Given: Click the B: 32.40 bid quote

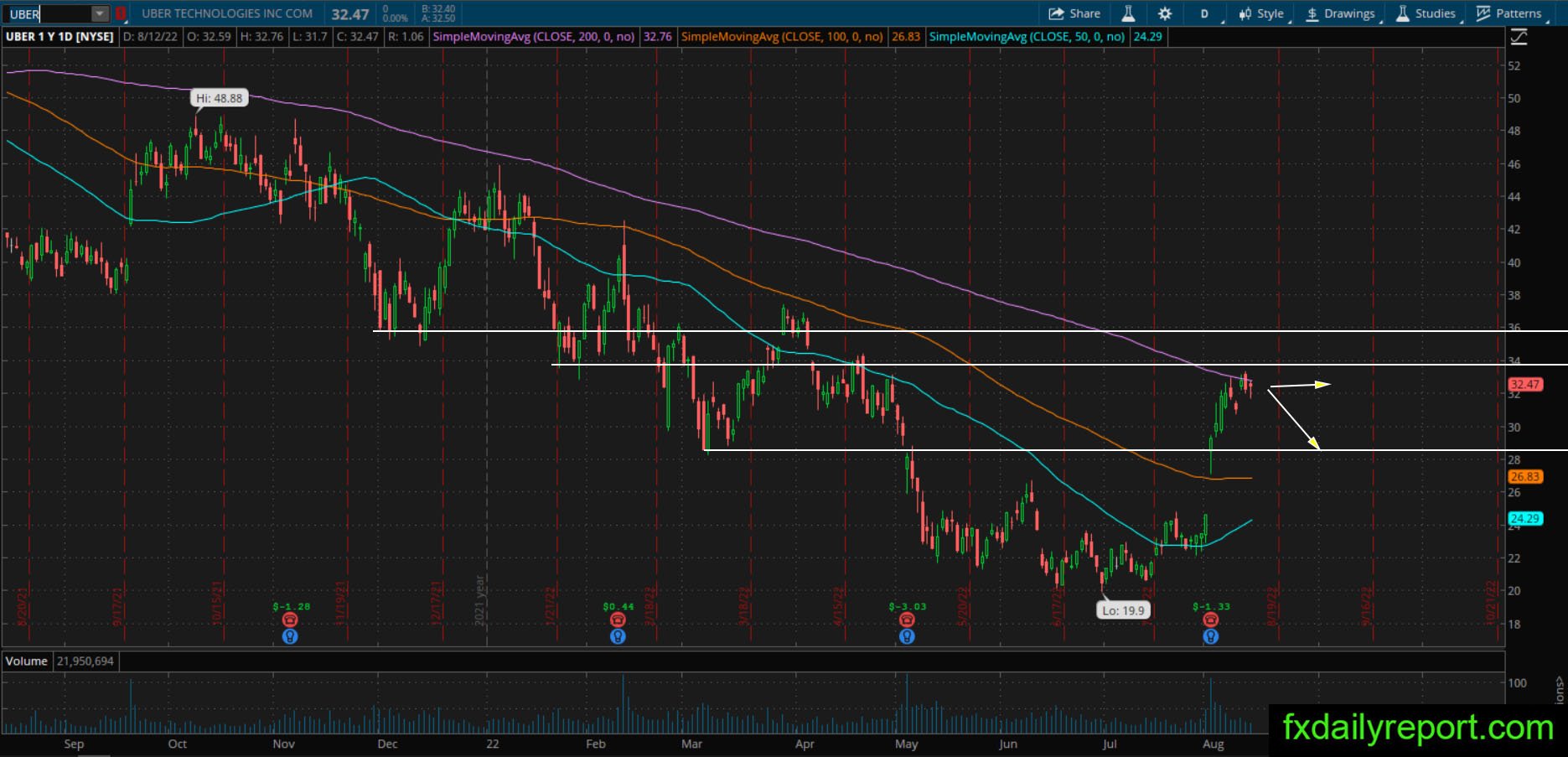Looking at the screenshot, I should tap(438, 9).
